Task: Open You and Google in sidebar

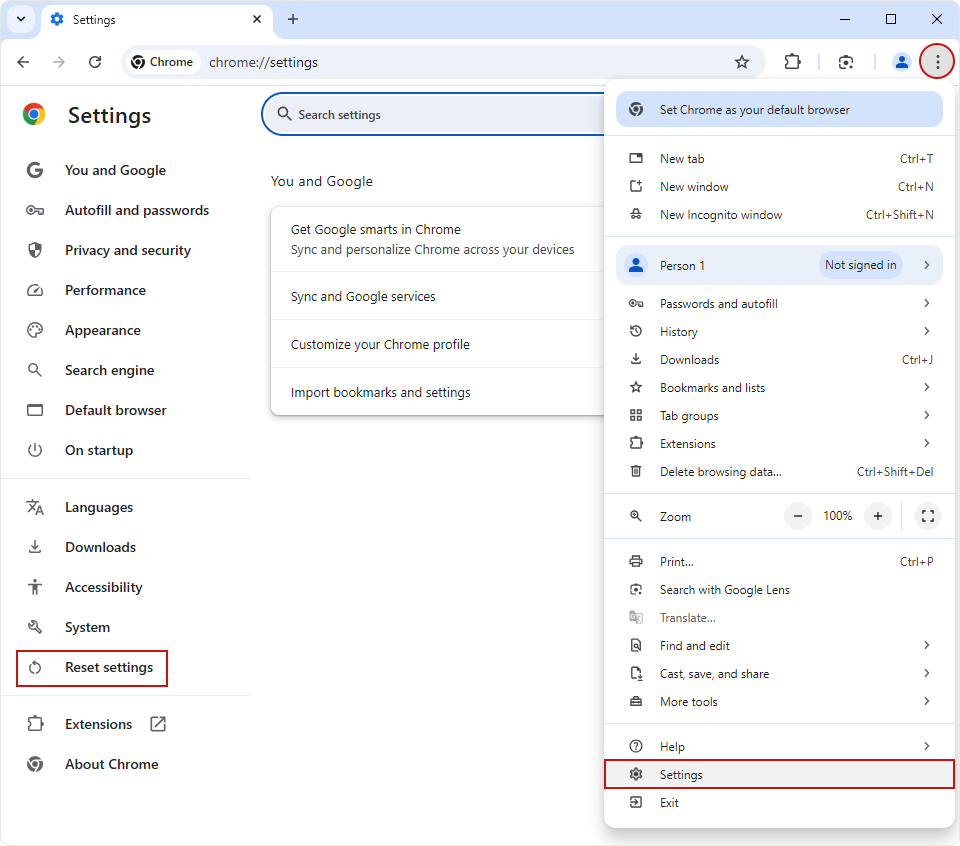Action: click(115, 170)
